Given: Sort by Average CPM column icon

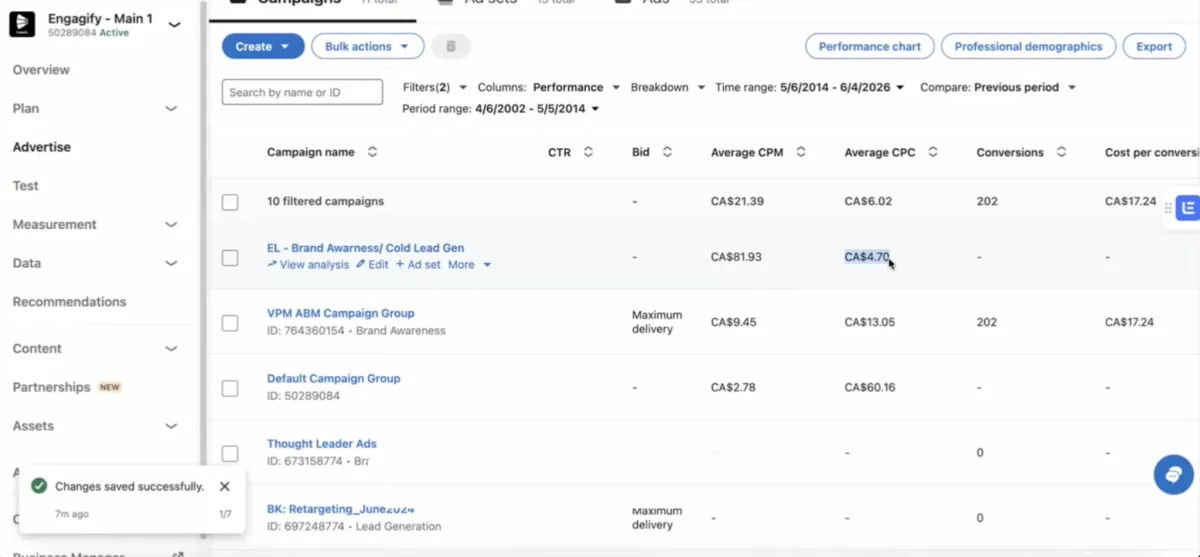Looking at the screenshot, I should point(801,152).
